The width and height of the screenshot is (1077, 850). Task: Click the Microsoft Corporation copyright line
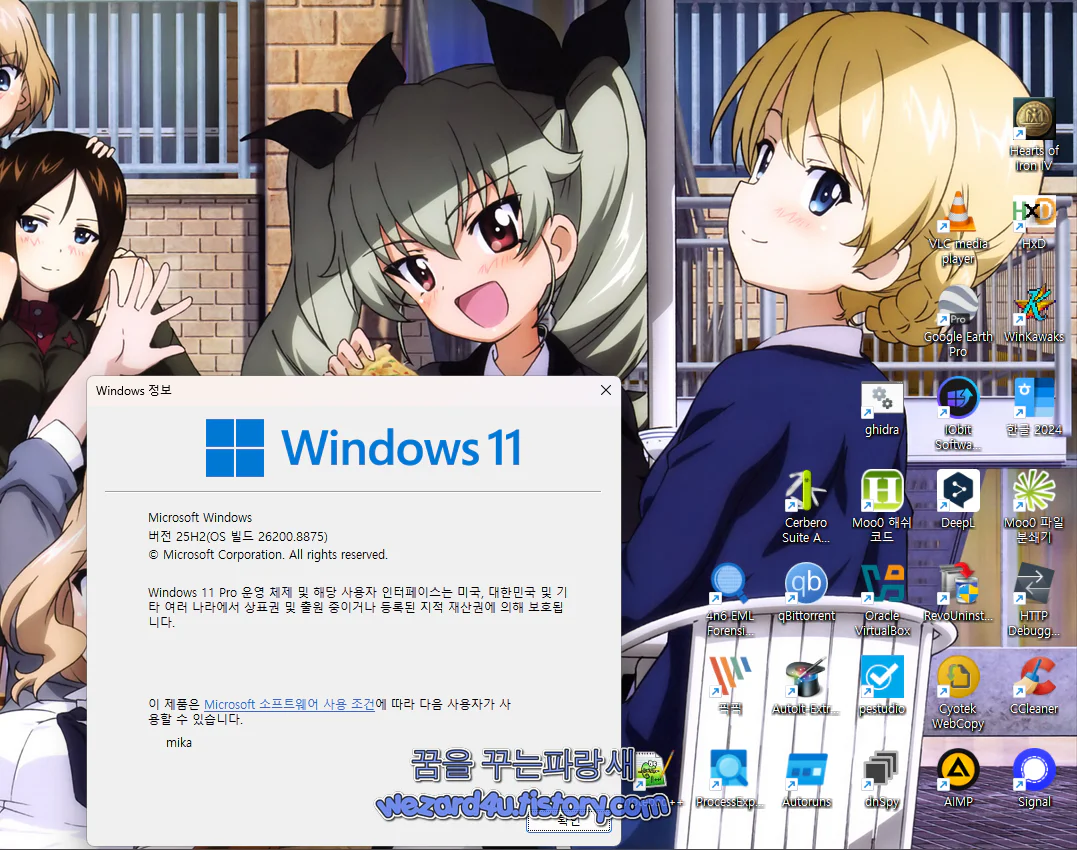click(268, 554)
